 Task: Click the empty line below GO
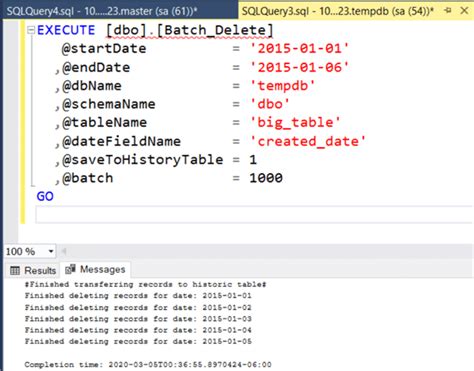pyautogui.click(x=253, y=214)
